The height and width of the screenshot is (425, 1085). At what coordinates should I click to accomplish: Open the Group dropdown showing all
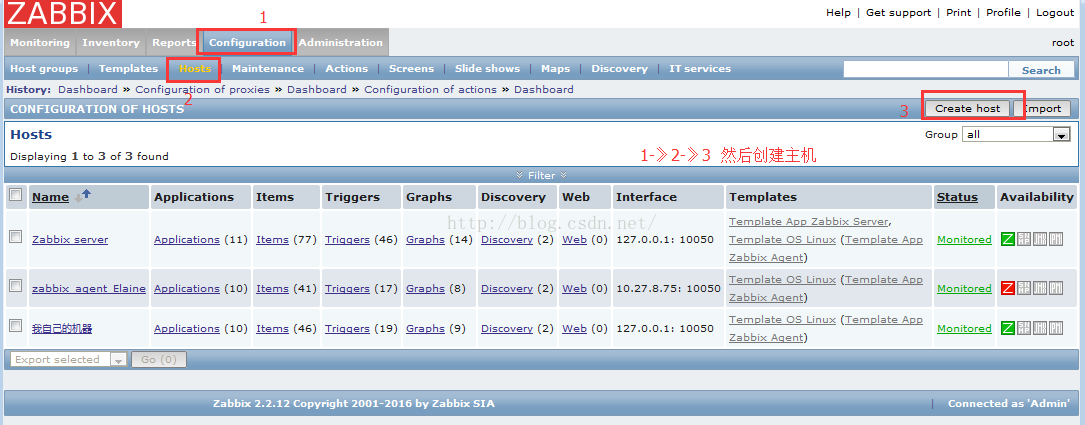click(1016, 134)
